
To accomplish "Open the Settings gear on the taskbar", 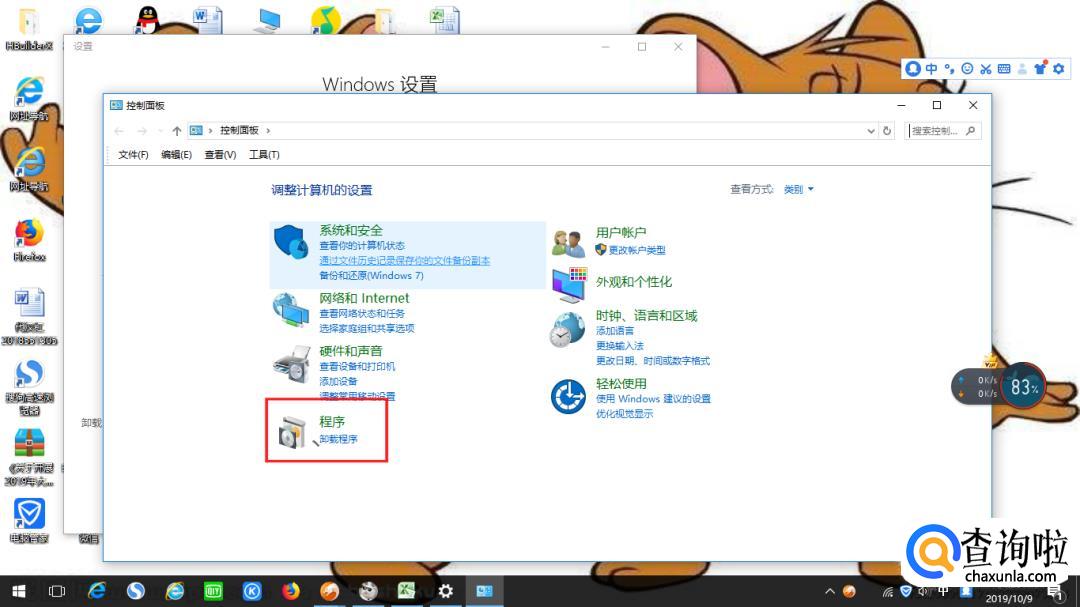I will [x=446, y=591].
